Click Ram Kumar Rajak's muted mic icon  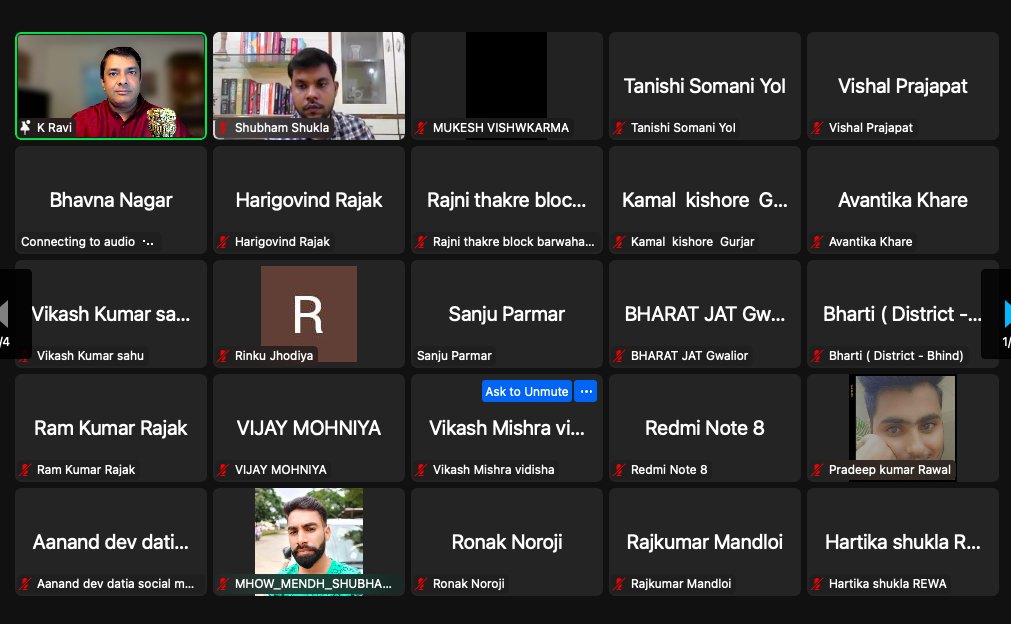click(25, 470)
